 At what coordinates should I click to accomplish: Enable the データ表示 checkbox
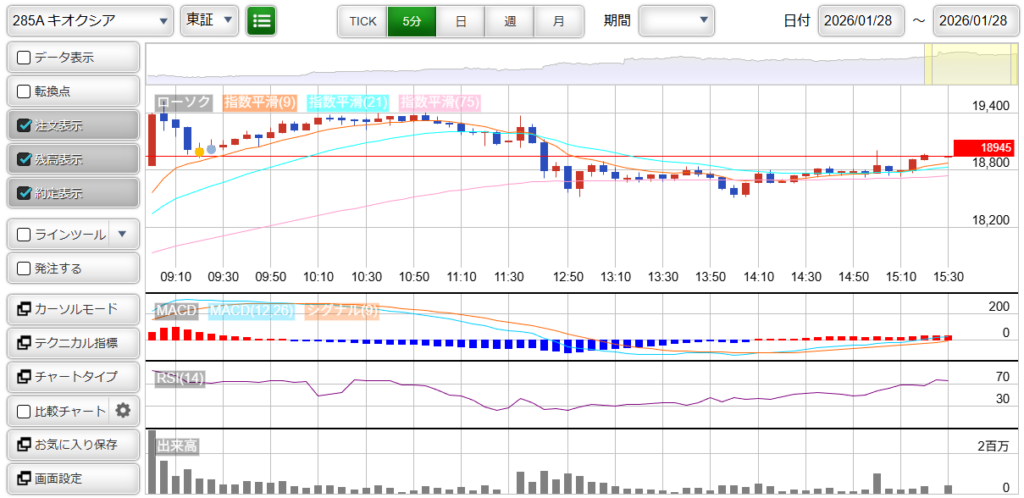tap(24, 58)
